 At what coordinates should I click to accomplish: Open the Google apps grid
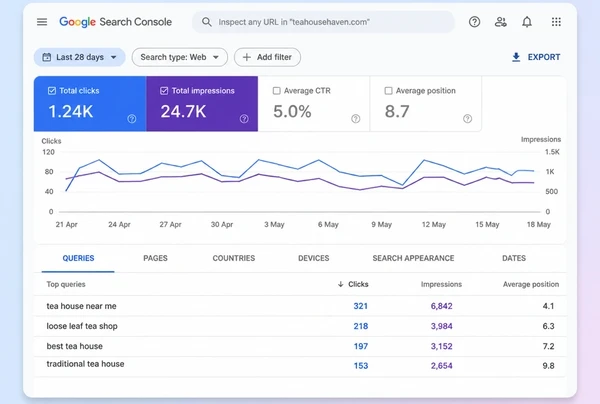point(556,22)
